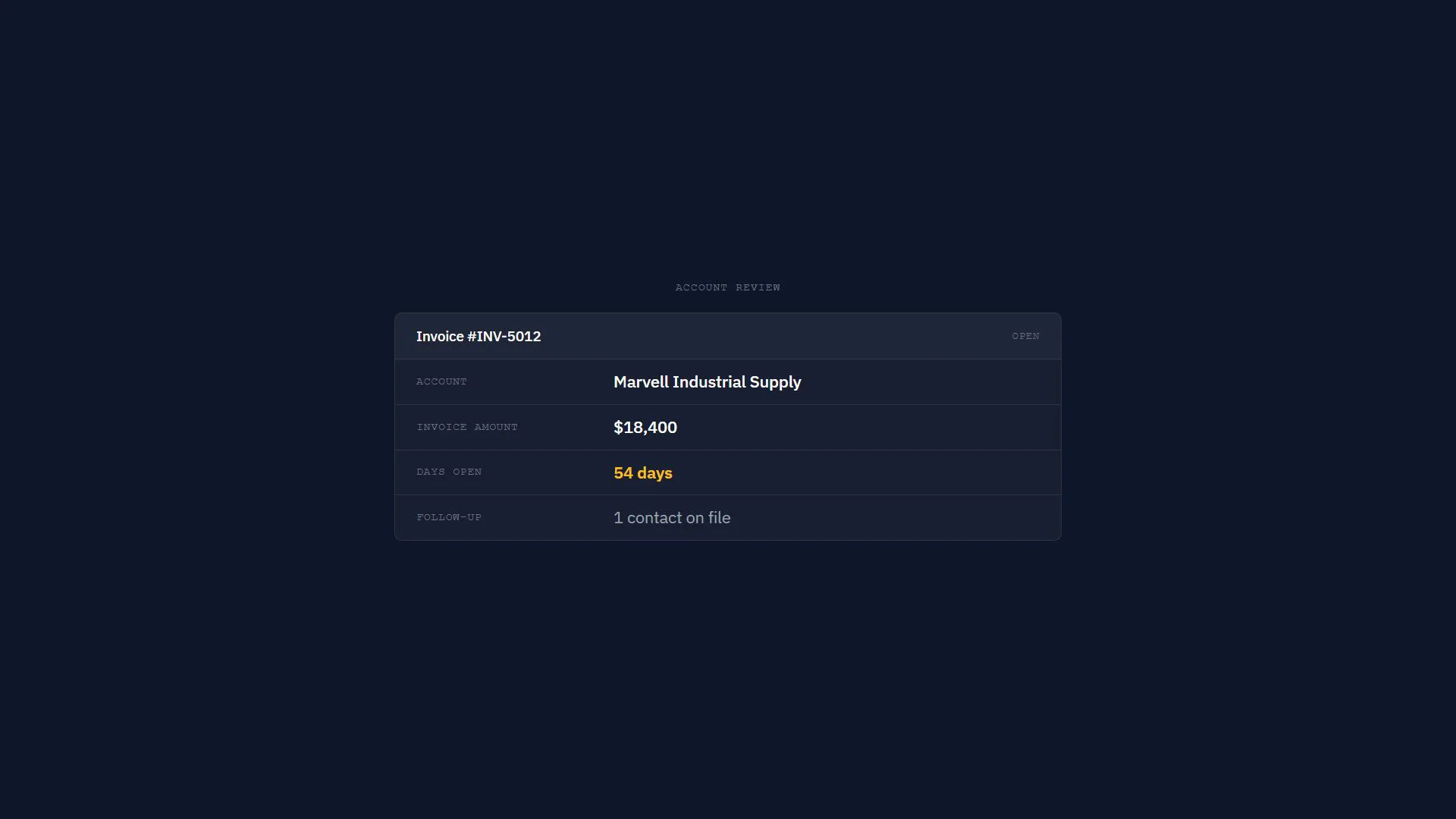The height and width of the screenshot is (819, 1456).
Task: Click the DAYS OPEN field label
Action: coord(449,472)
